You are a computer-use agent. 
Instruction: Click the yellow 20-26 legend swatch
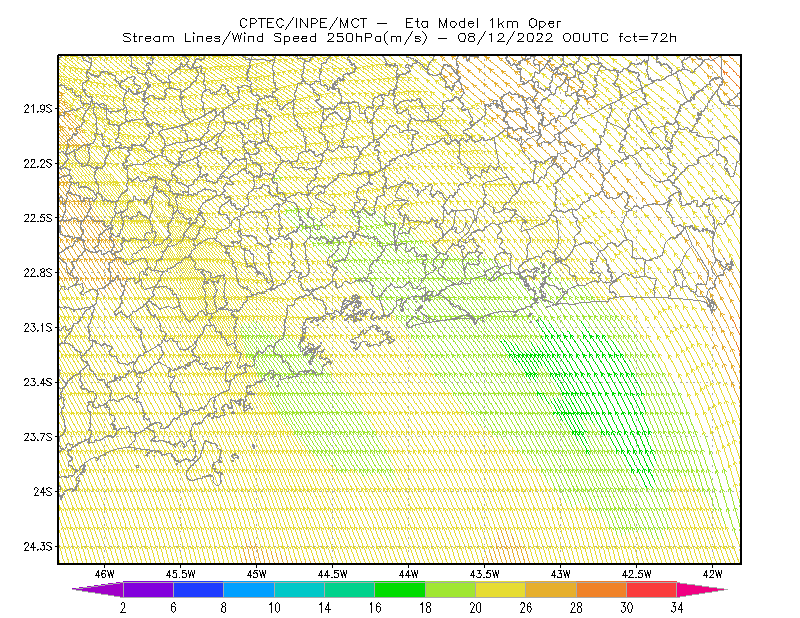[501, 589]
